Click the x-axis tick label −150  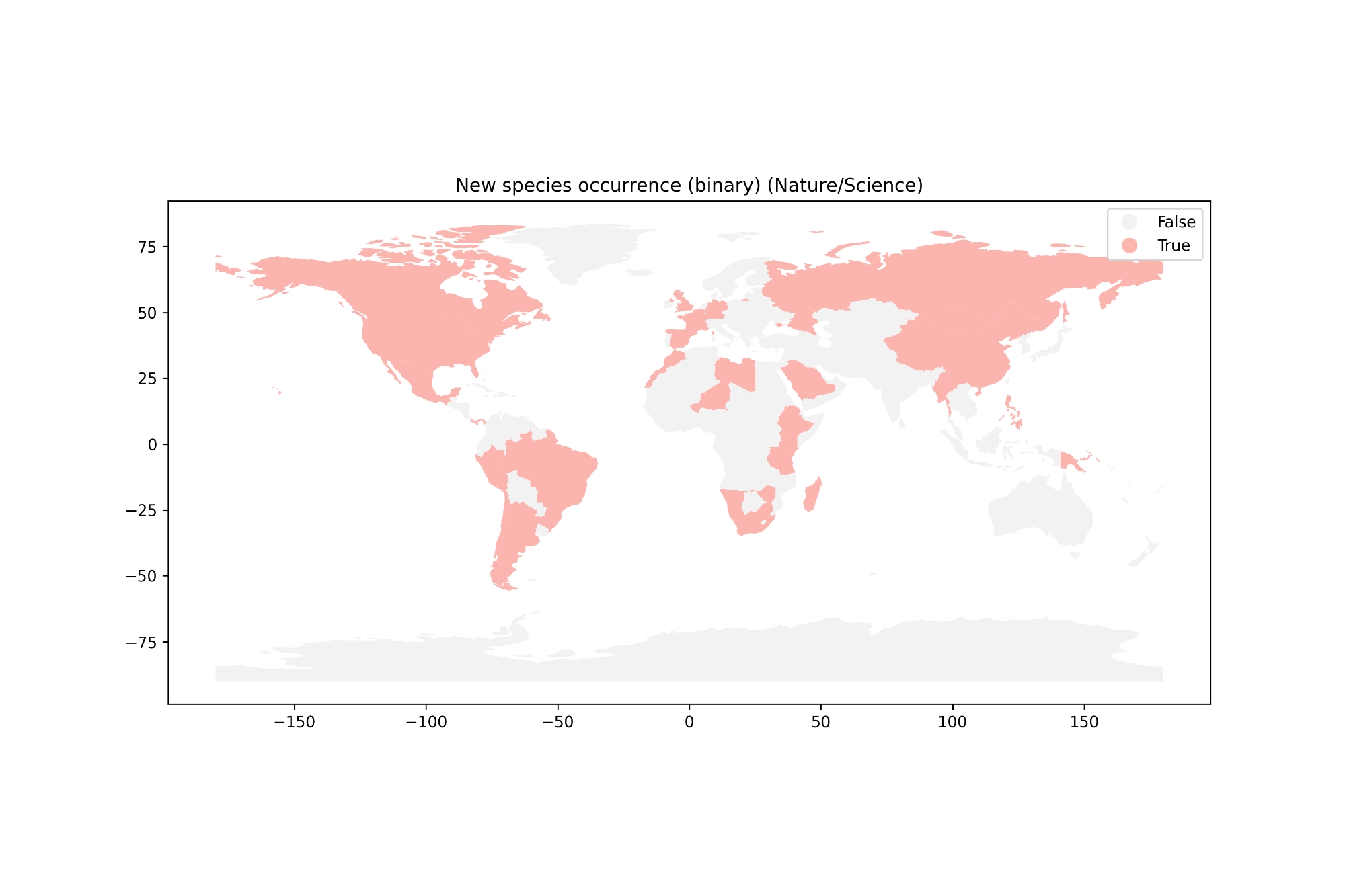pyautogui.click(x=294, y=722)
